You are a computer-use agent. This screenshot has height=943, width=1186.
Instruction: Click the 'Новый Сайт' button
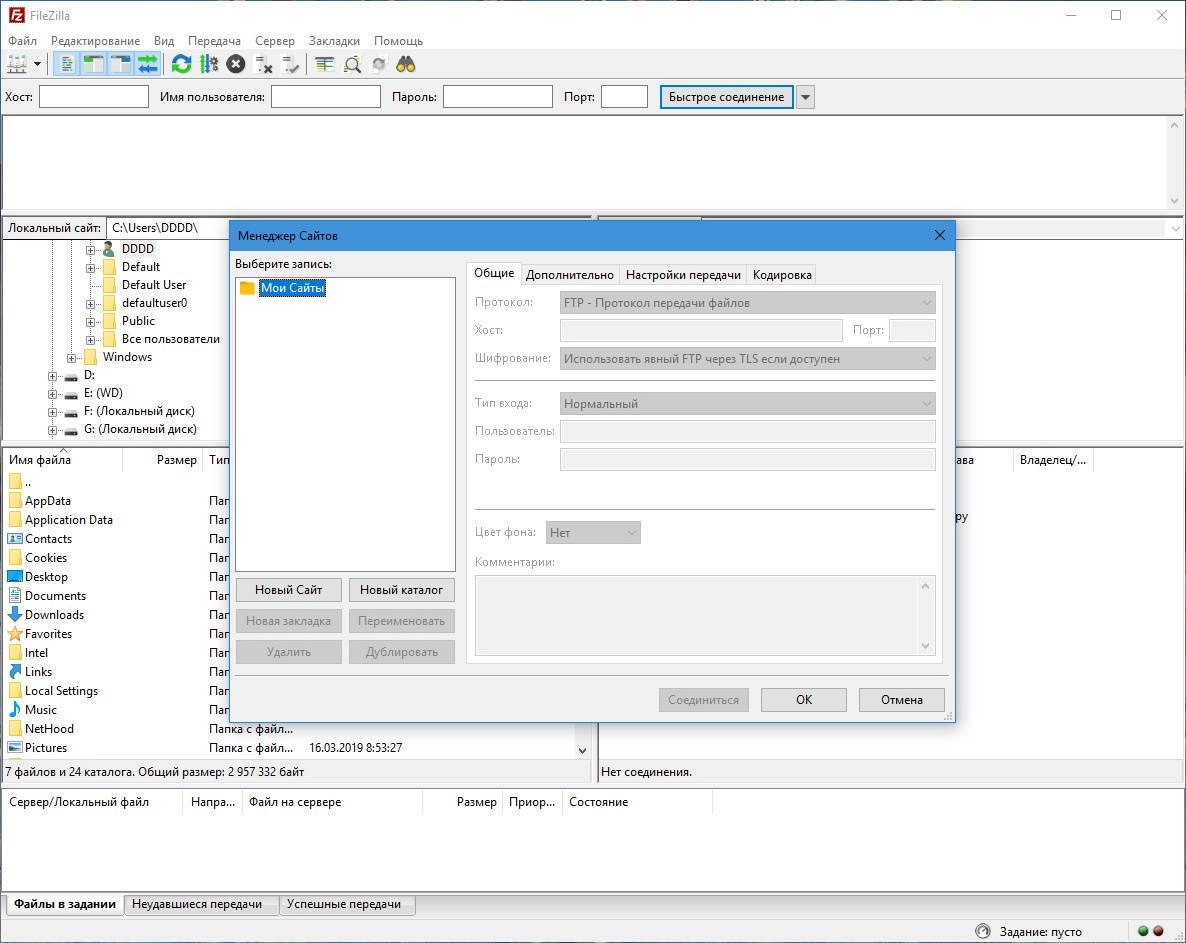[x=288, y=590]
